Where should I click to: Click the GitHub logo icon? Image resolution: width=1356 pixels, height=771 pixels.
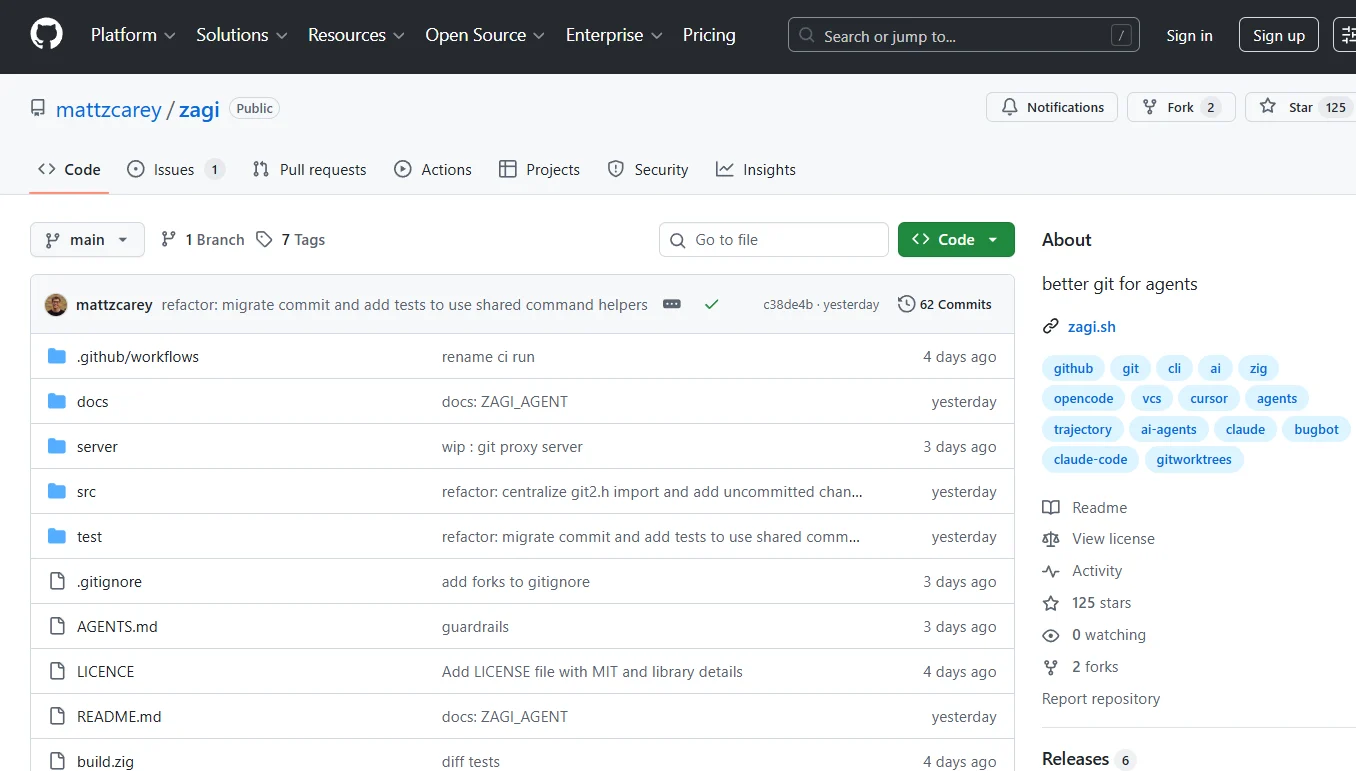click(46, 35)
